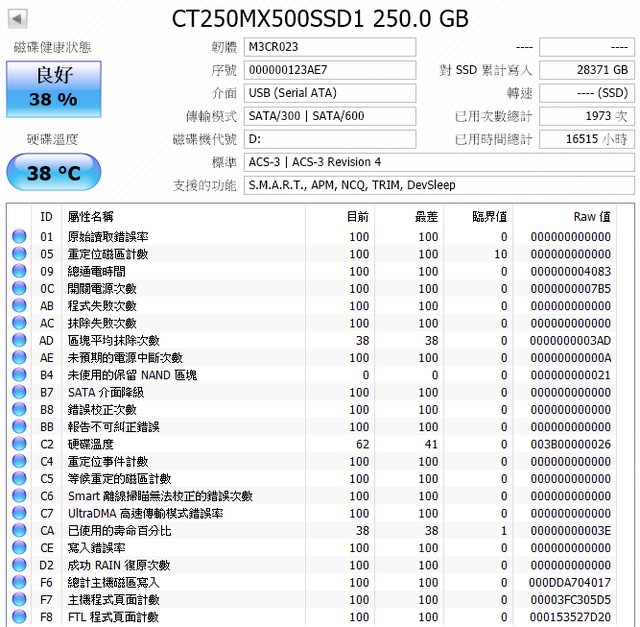Click the status orb for 硬碟溫度 row (C2)
This screenshot has width=640, height=627.
click(x=19, y=444)
